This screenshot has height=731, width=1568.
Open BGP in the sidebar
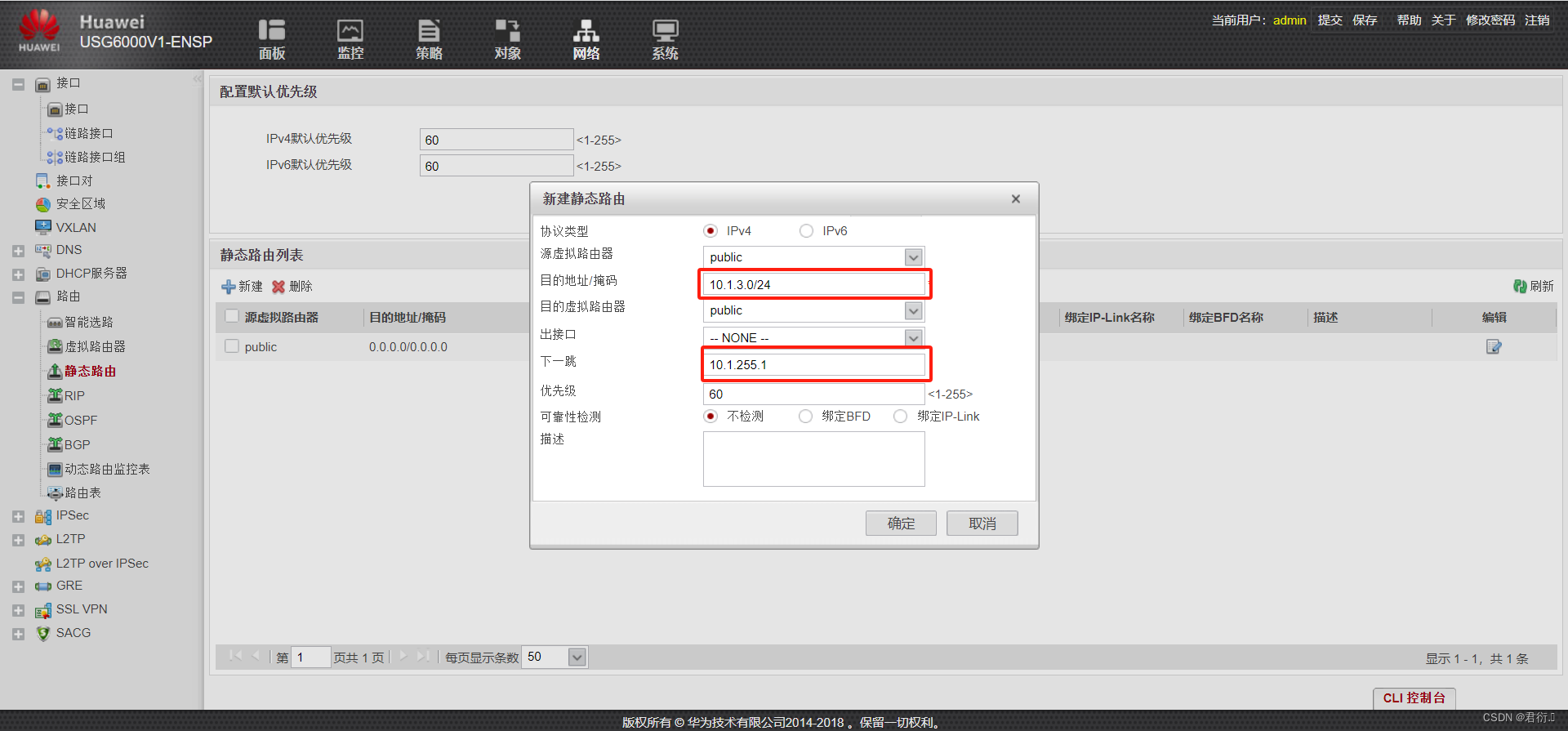point(77,444)
